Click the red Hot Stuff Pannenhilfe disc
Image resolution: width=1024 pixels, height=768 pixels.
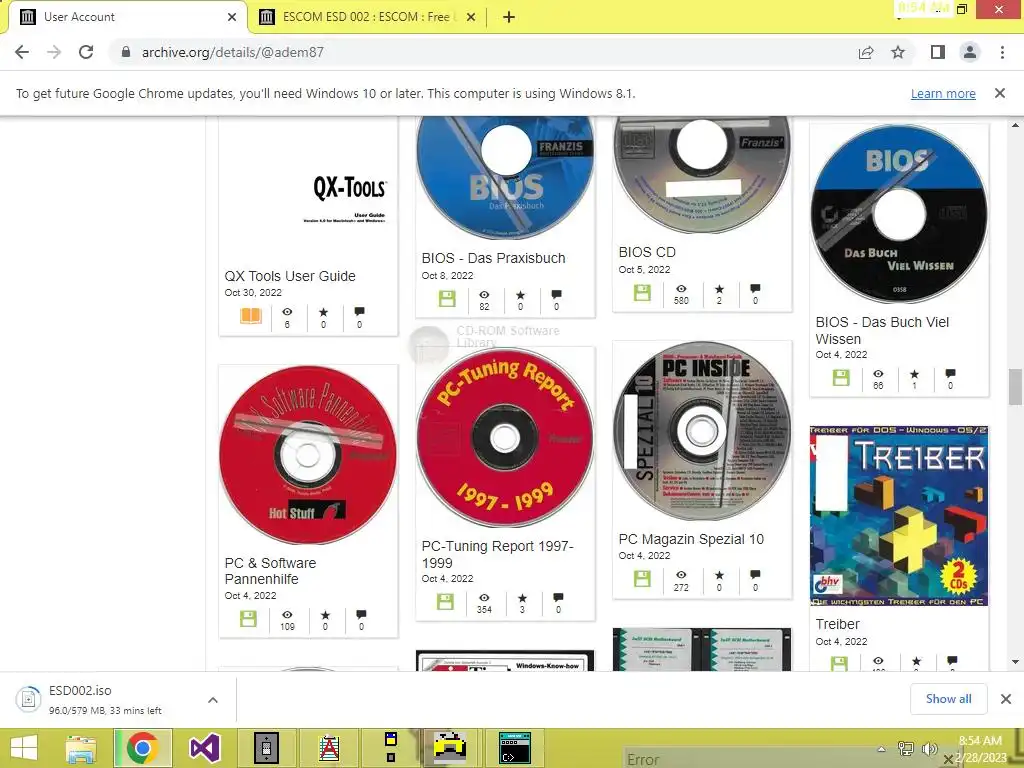308,455
